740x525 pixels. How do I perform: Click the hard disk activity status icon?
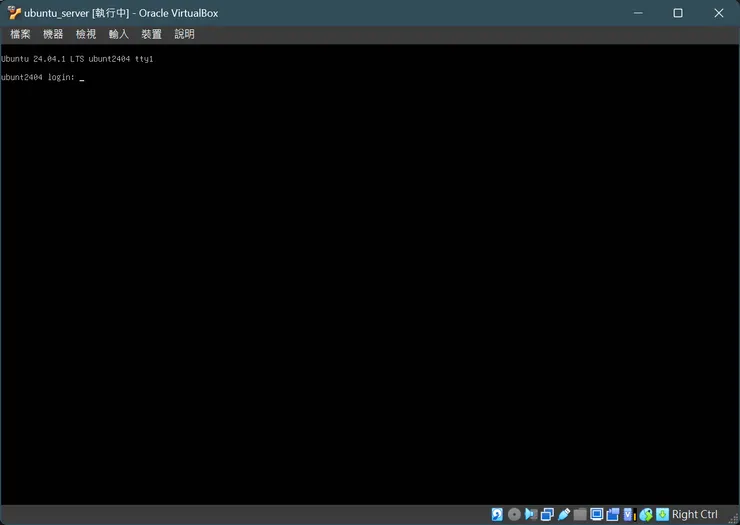pos(497,514)
